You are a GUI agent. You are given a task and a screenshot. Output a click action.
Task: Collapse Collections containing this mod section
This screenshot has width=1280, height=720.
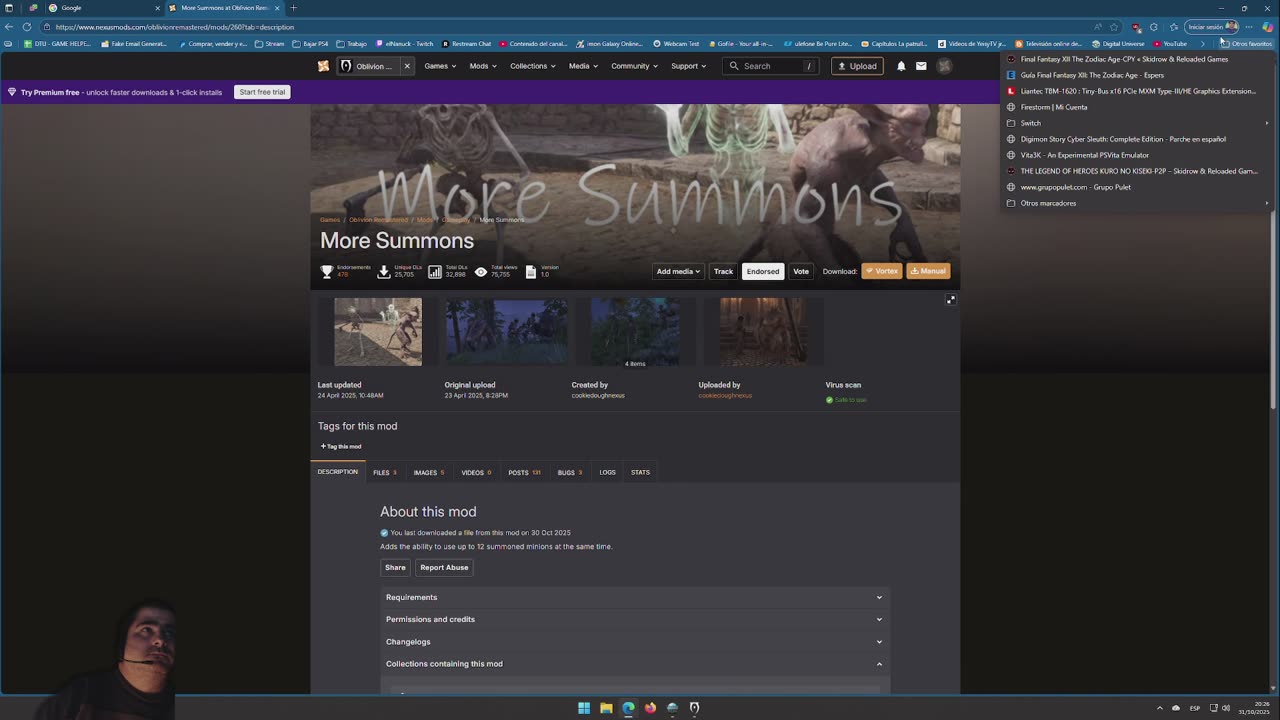(x=635, y=664)
